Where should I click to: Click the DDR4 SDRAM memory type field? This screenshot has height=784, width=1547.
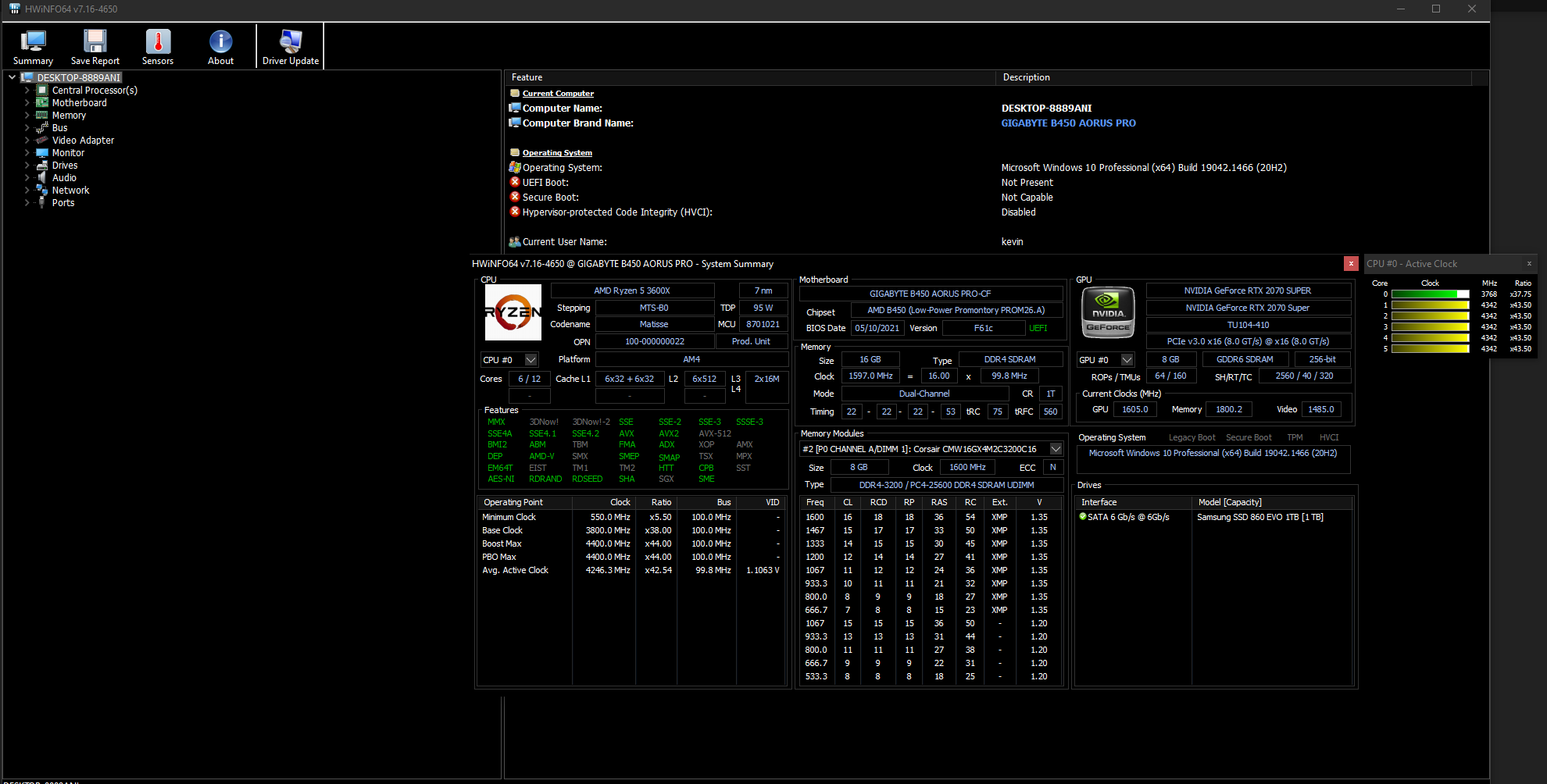coord(1009,359)
